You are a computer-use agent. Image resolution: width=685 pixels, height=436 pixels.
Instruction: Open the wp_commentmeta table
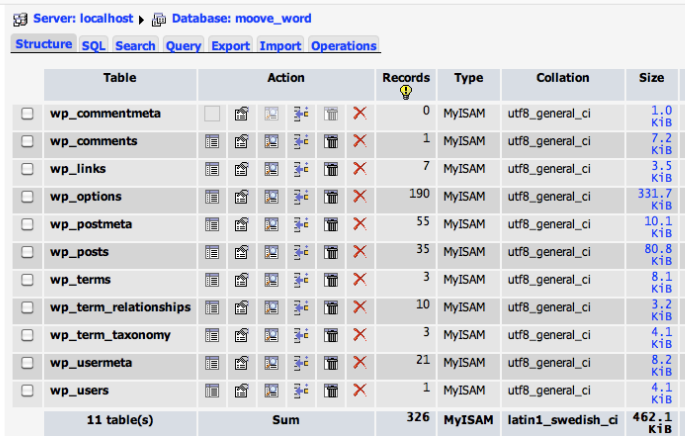(x=105, y=114)
